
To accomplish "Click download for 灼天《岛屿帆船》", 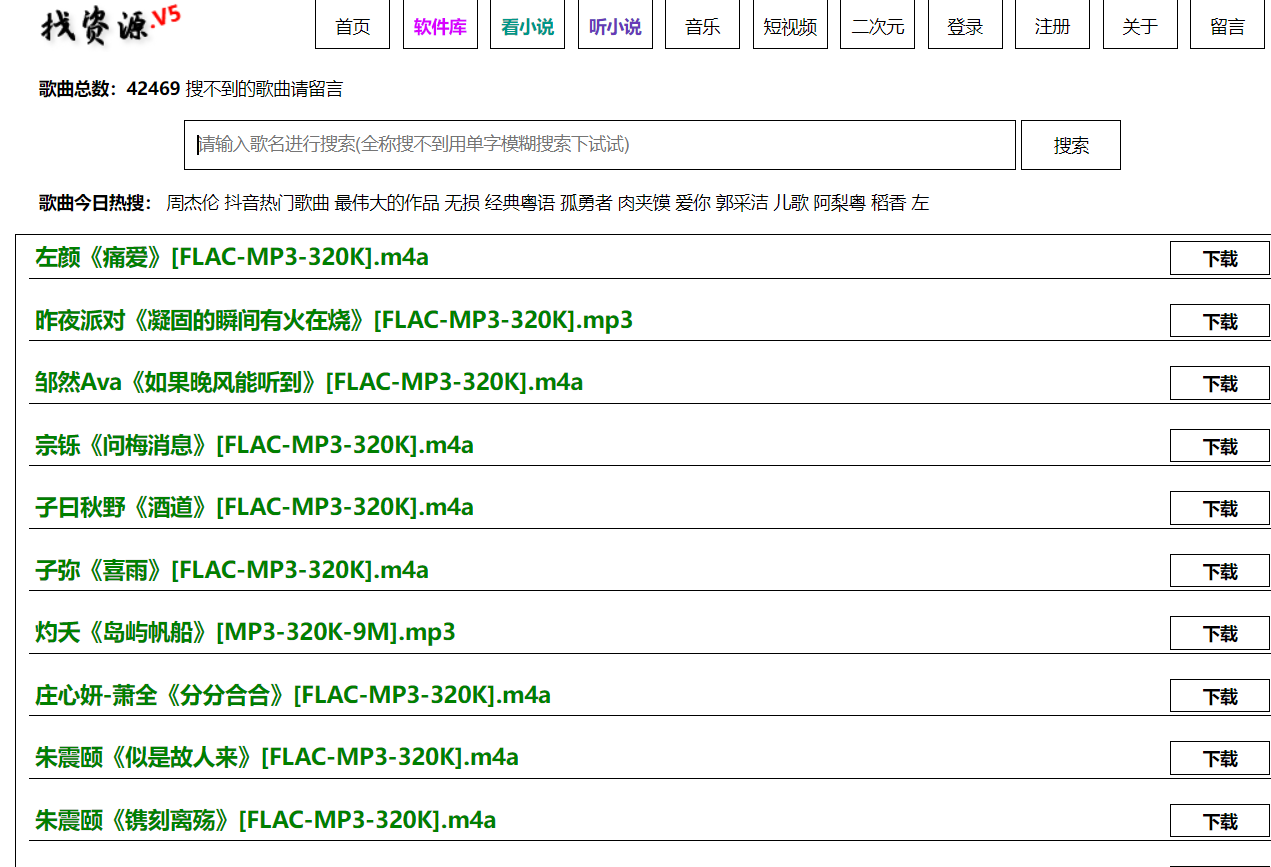I will coord(1219,633).
